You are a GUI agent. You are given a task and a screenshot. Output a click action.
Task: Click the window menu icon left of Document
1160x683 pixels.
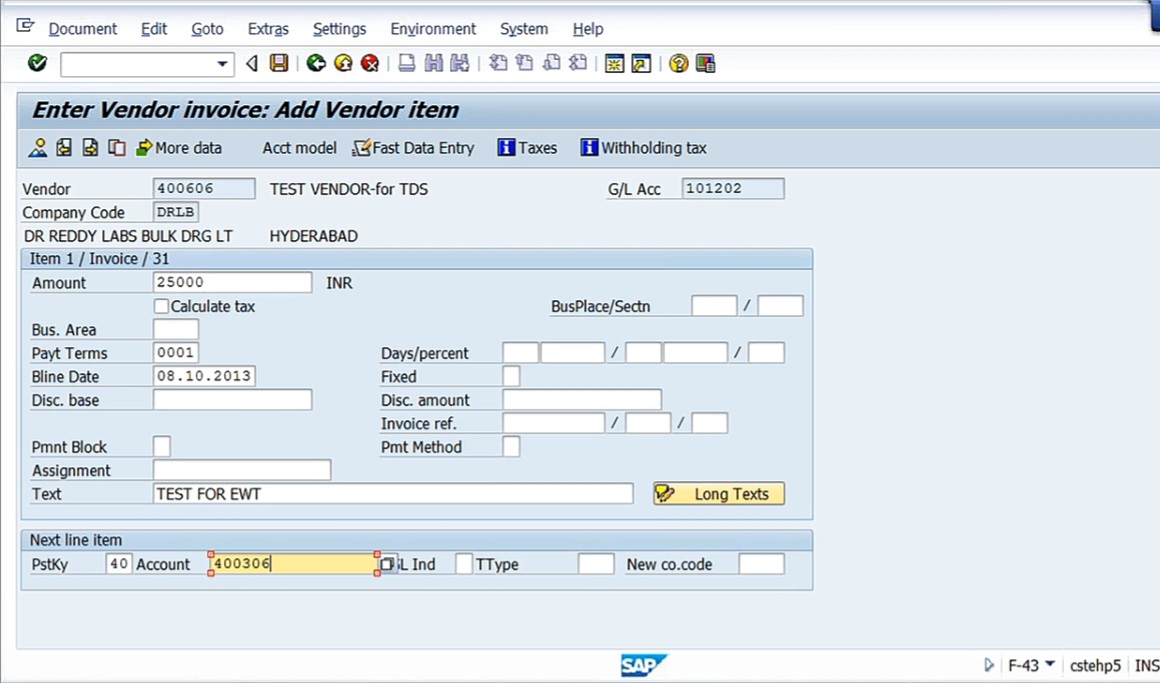coord(25,27)
